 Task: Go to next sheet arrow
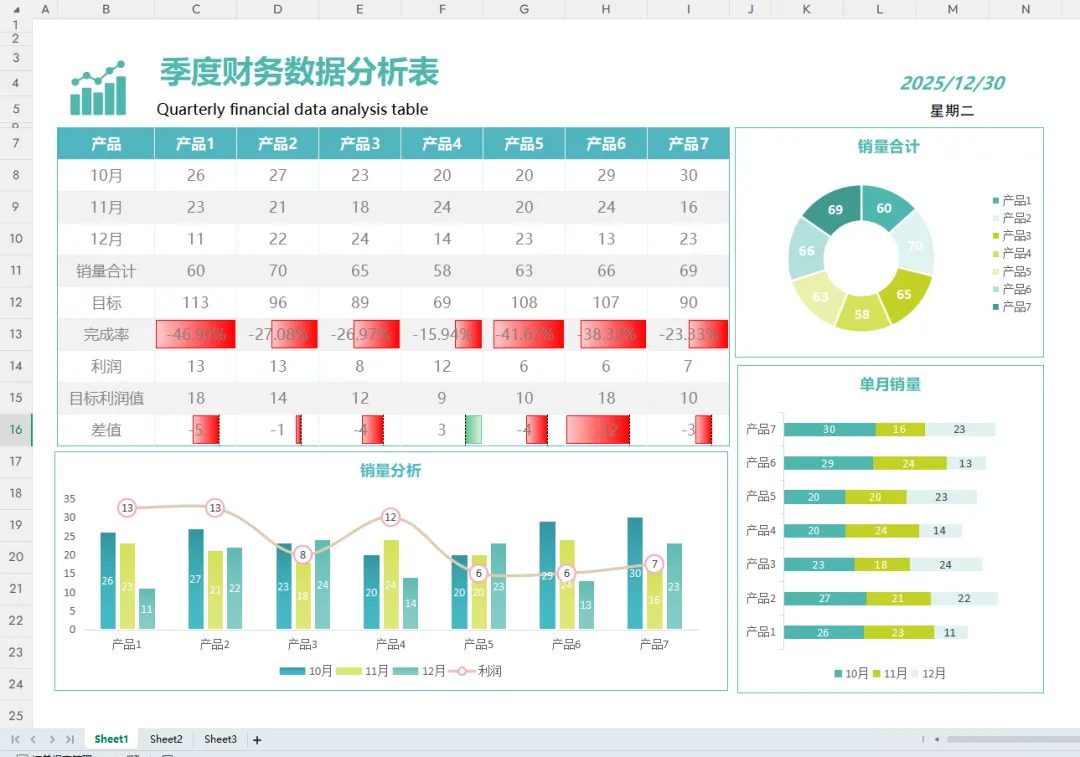click(52, 739)
